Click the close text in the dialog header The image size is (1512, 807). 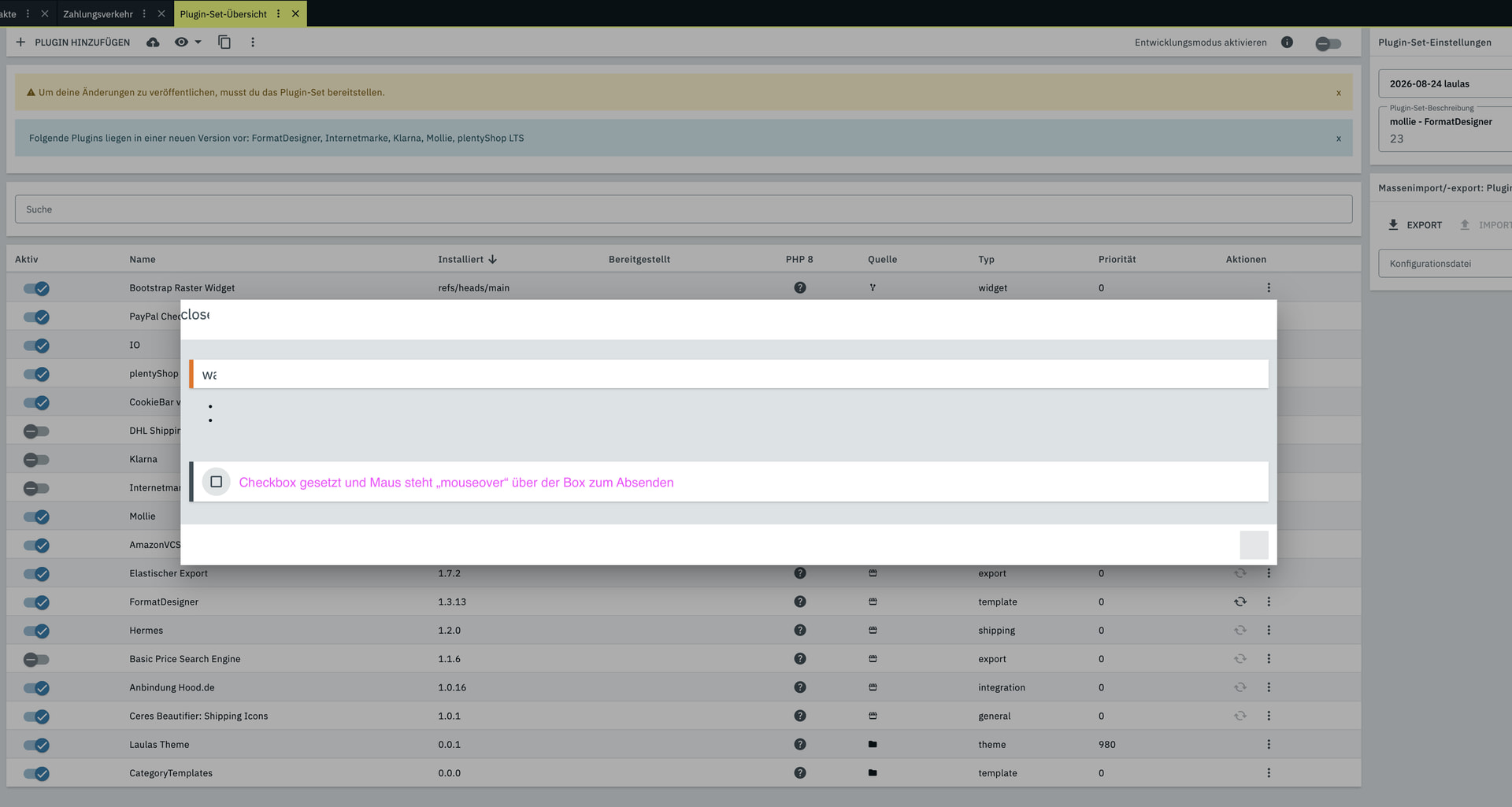pos(195,314)
